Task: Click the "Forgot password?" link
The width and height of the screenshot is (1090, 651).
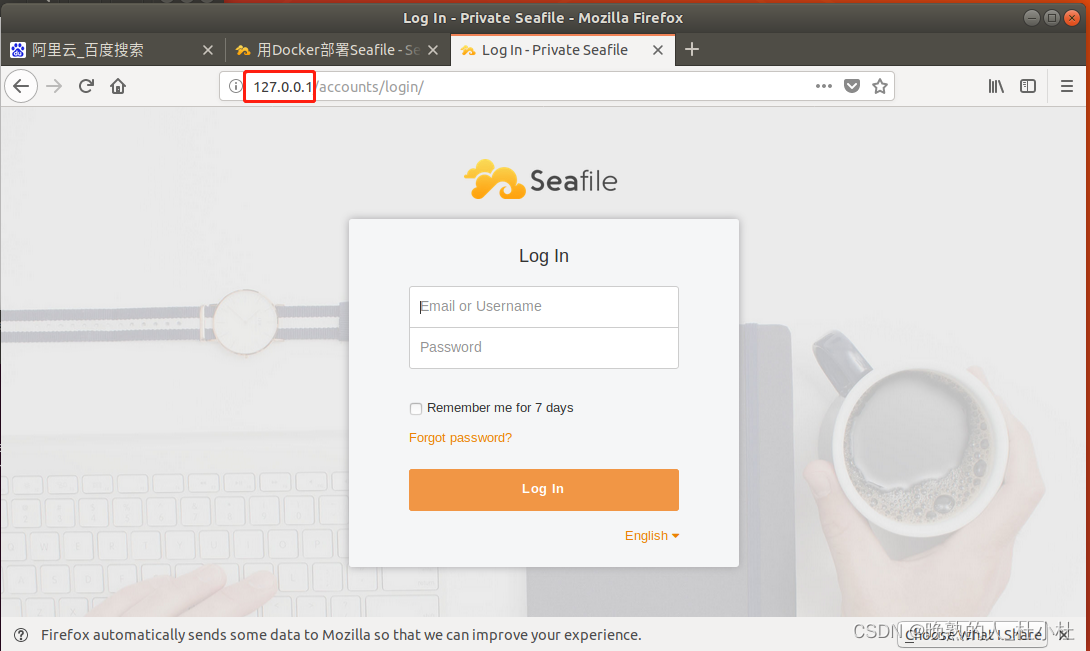Action: [460, 437]
